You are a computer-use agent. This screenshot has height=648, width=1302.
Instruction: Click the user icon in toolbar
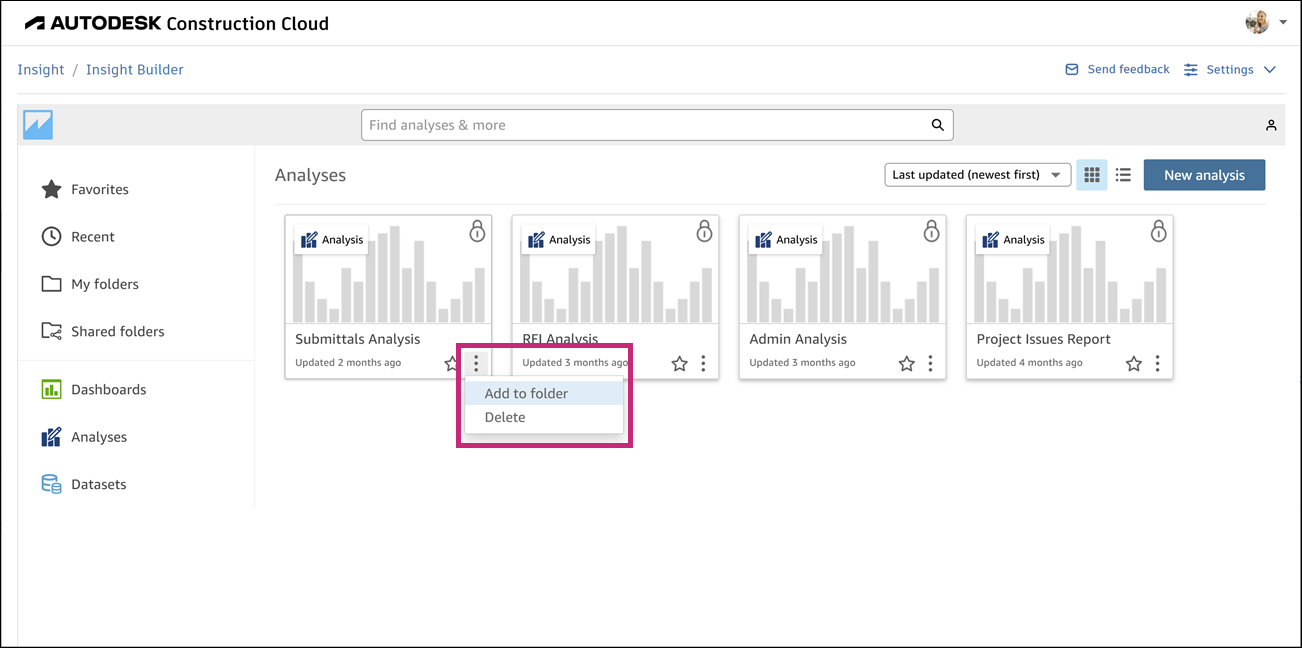pos(1271,125)
